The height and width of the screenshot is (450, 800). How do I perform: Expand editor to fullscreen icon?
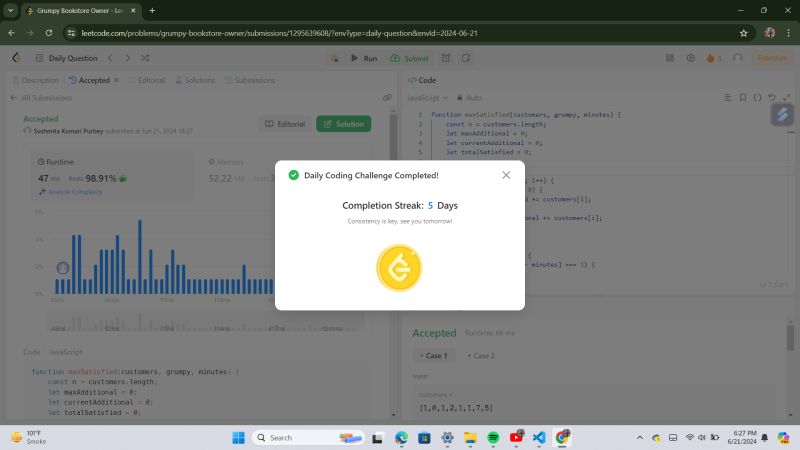(787, 97)
